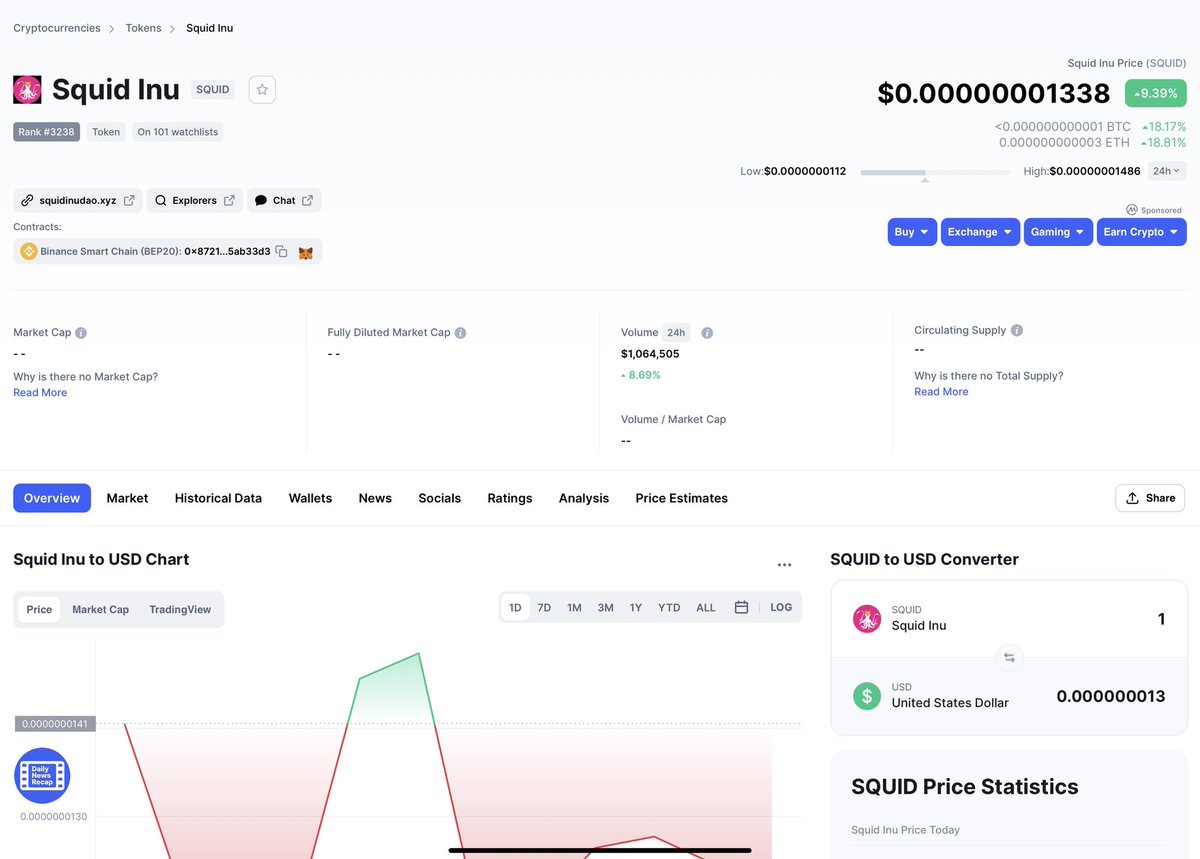Image resolution: width=1200 pixels, height=859 pixels.
Task: Click the SQUID amount field showing 1
Action: pyautogui.click(x=1161, y=619)
